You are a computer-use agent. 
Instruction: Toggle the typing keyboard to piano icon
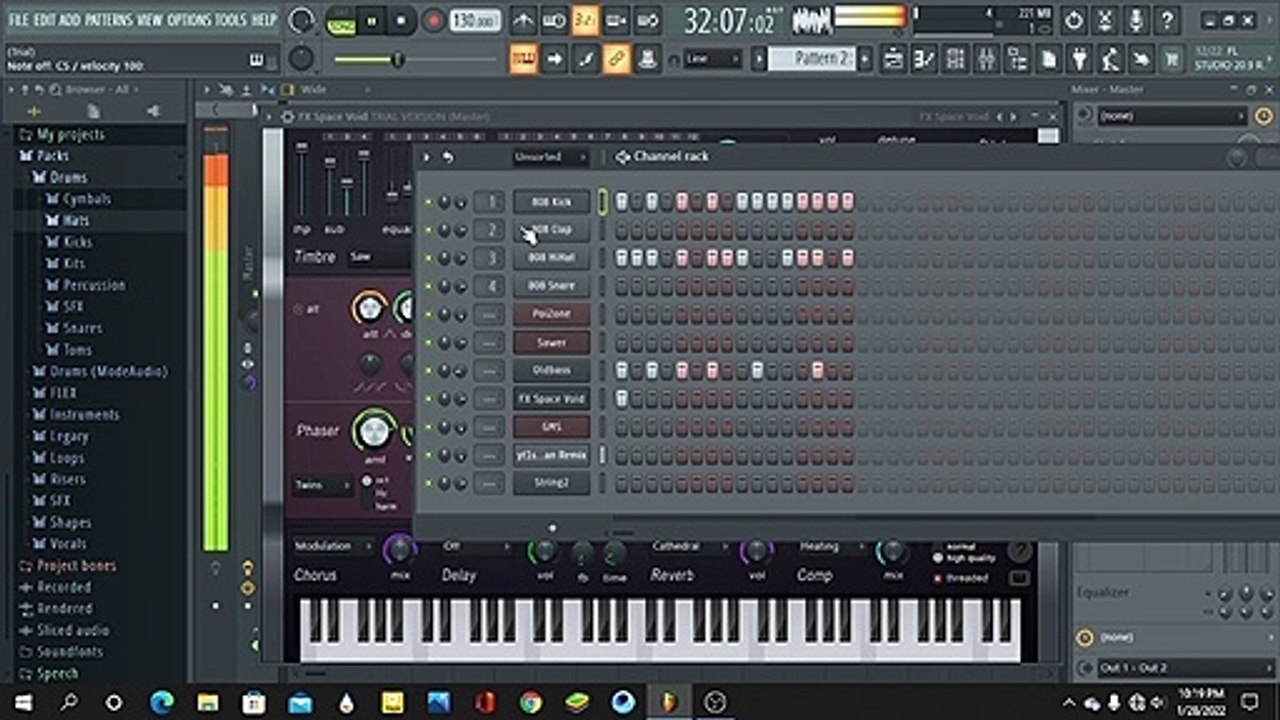[x=523, y=59]
